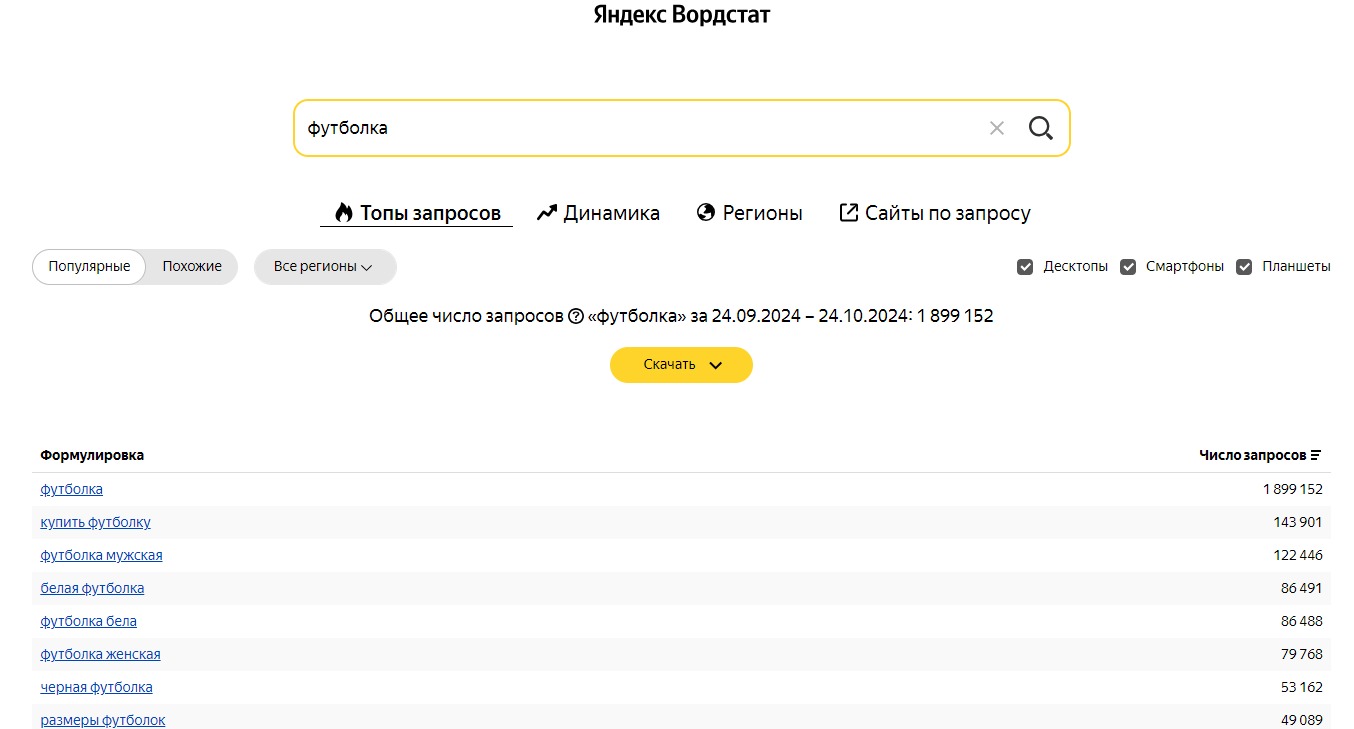
Task: Open the купить футболку query link
Action: tap(96, 522)
